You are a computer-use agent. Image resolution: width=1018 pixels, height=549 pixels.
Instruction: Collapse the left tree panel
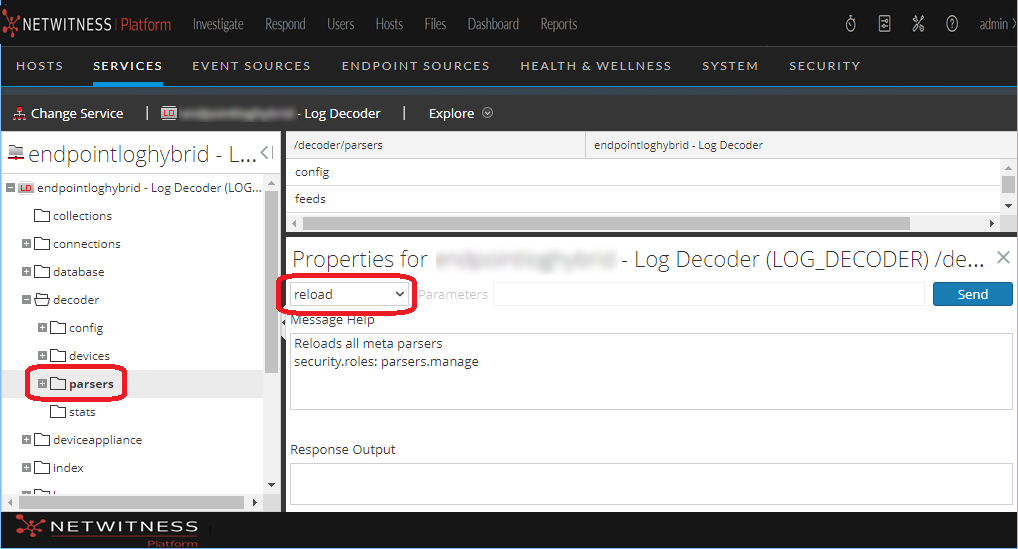[x=267, y=152]
